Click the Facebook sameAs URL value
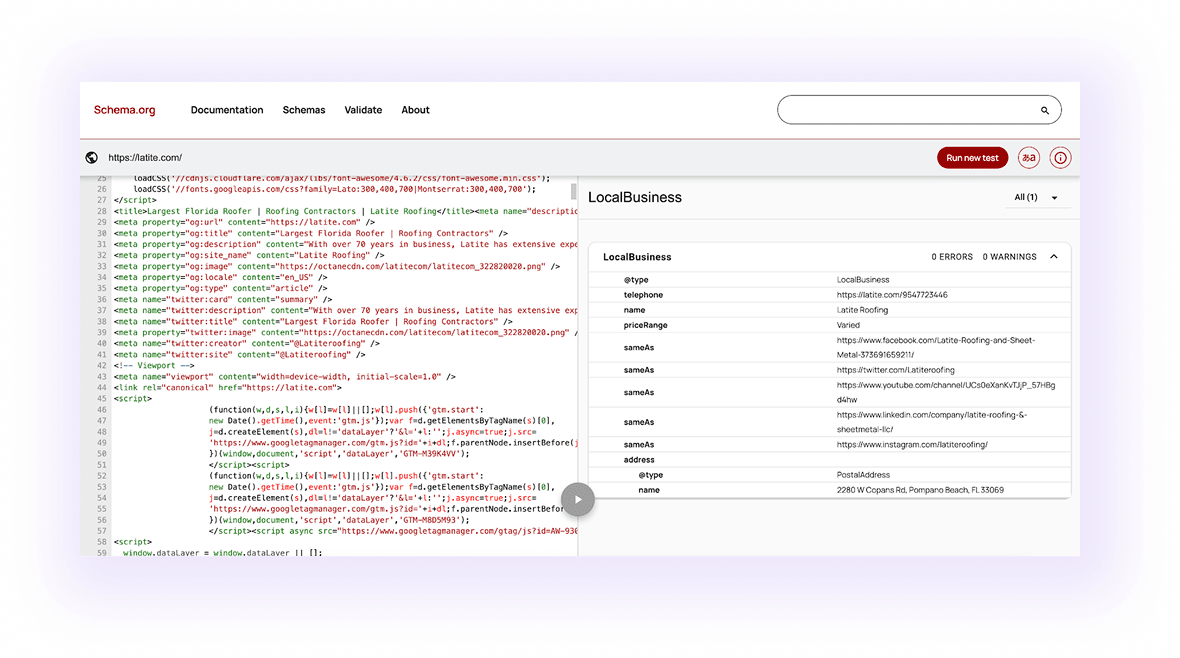This screenshot has height=658, width=1180. click(x=935, y=347)
